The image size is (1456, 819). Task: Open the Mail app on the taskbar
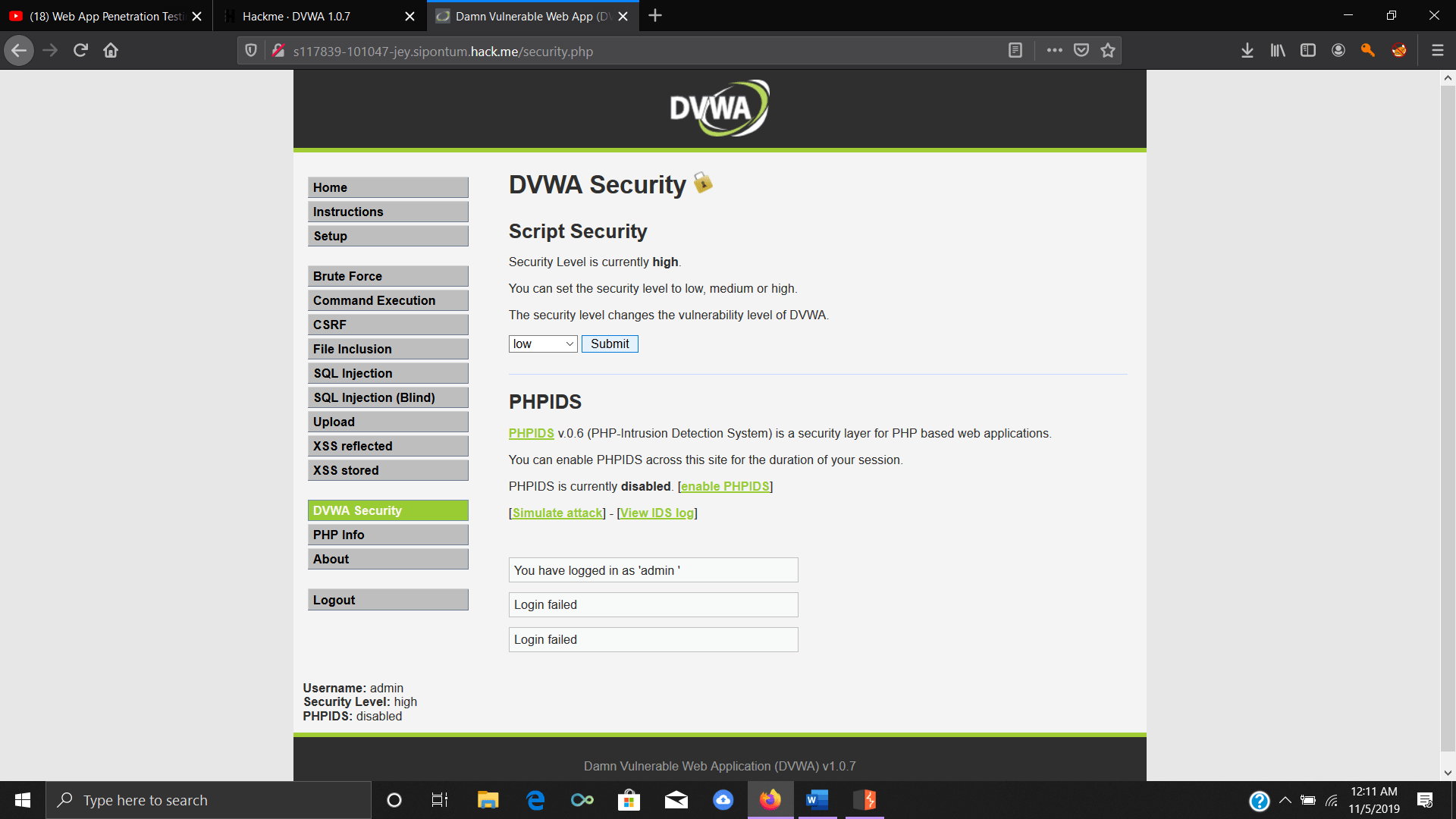click(676, 800)
